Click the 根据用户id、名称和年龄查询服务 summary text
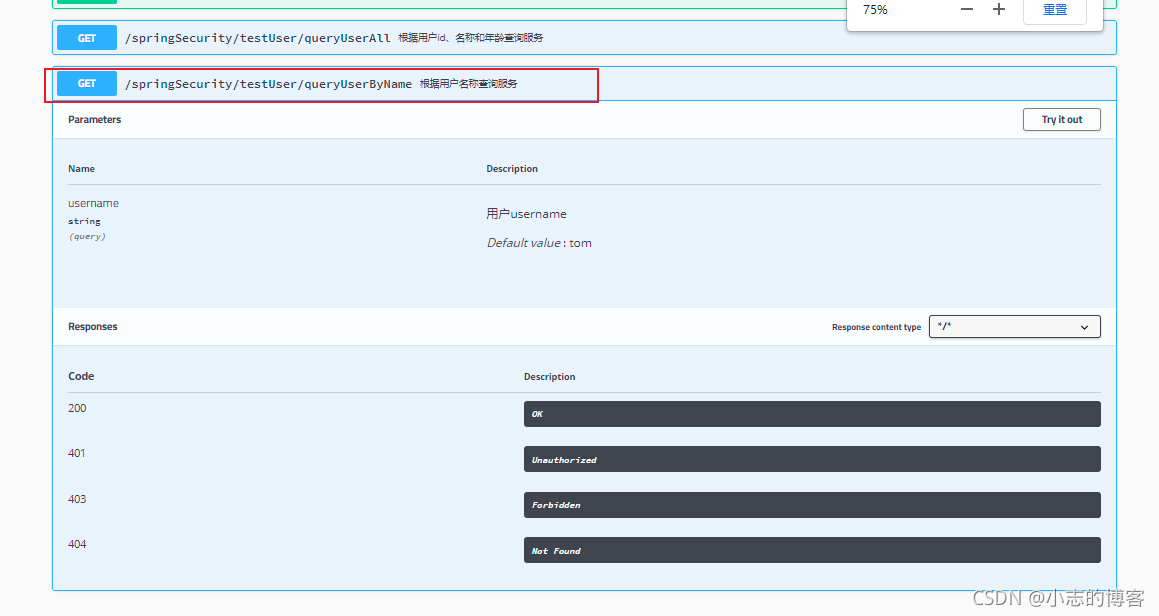1159x616 pixels. 471,38
